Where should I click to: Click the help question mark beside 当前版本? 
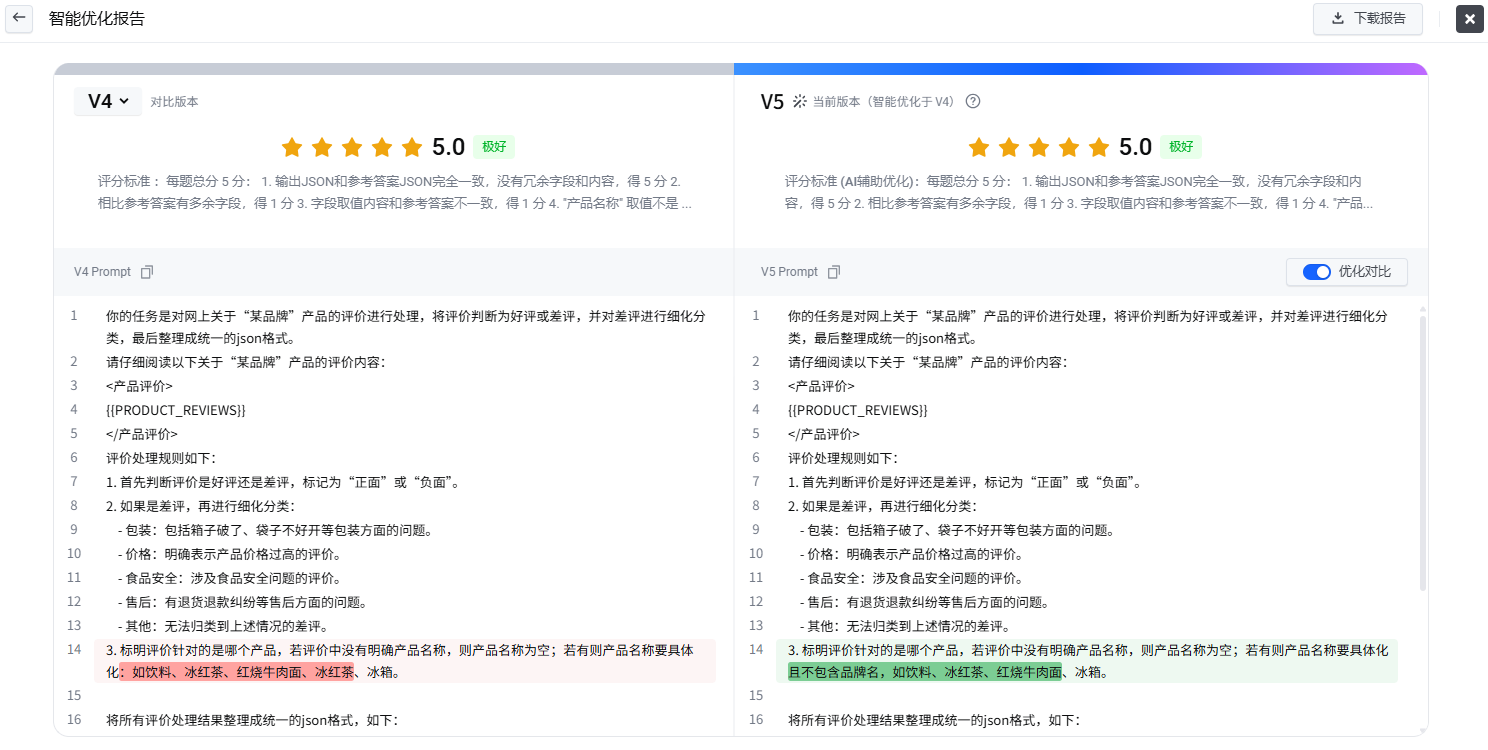point(972,101)
